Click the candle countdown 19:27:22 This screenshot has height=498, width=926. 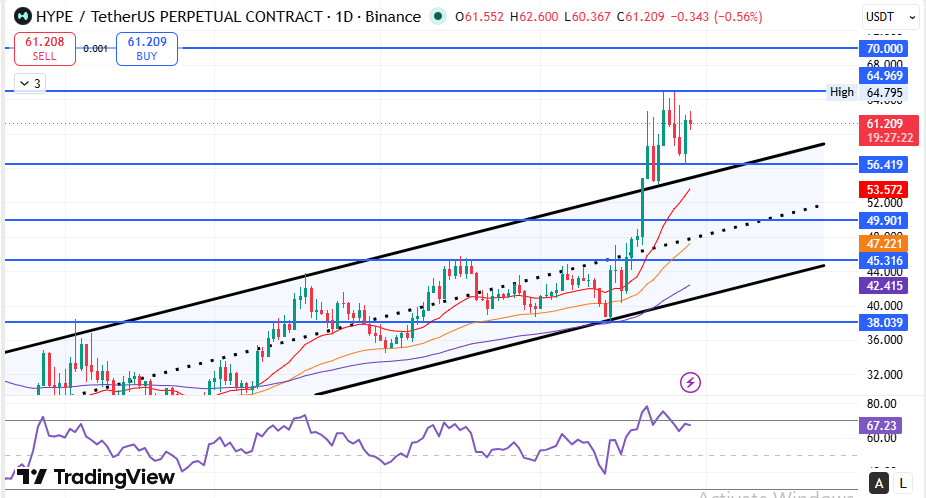pos(889,138)
